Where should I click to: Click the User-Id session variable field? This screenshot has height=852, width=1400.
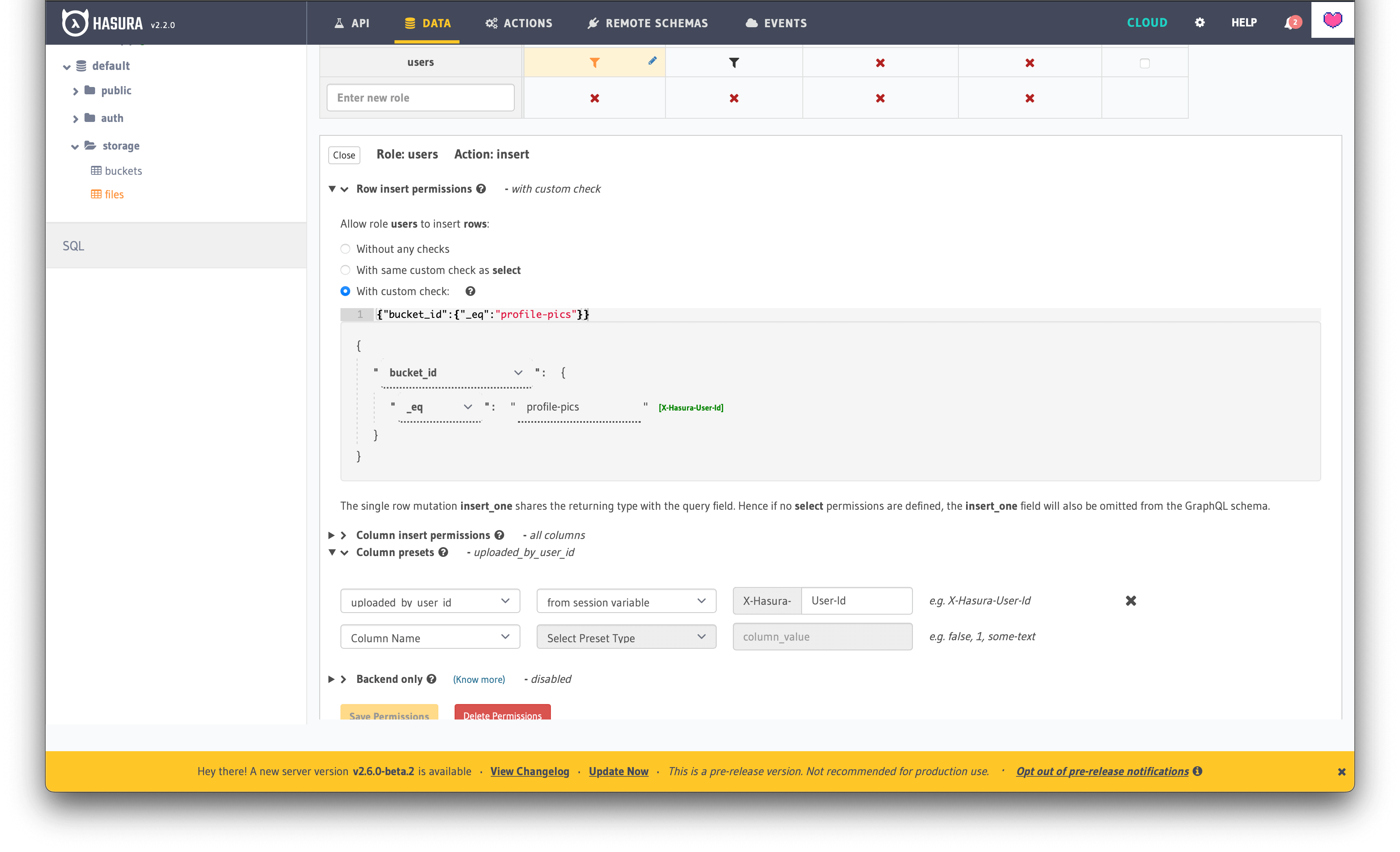tap(856, 601)
